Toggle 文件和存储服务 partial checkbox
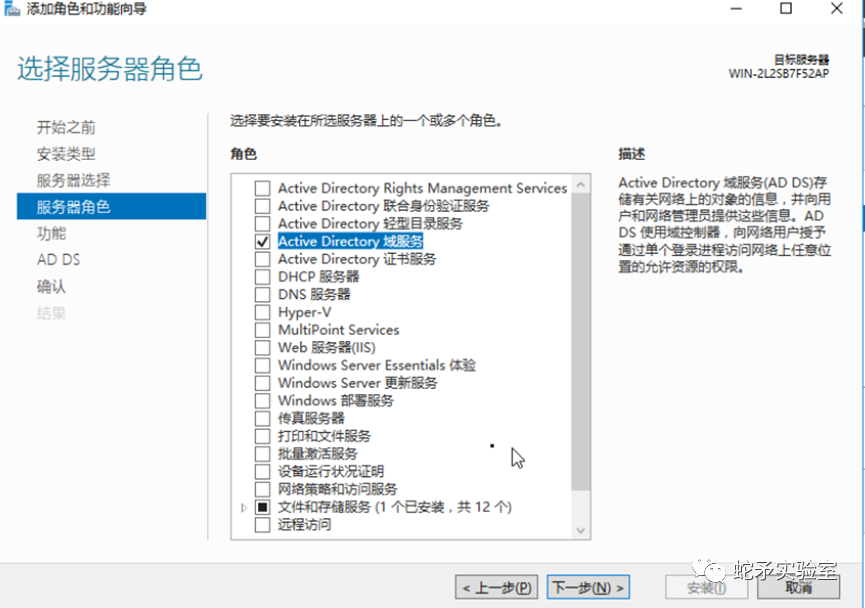 pos(263,506)
